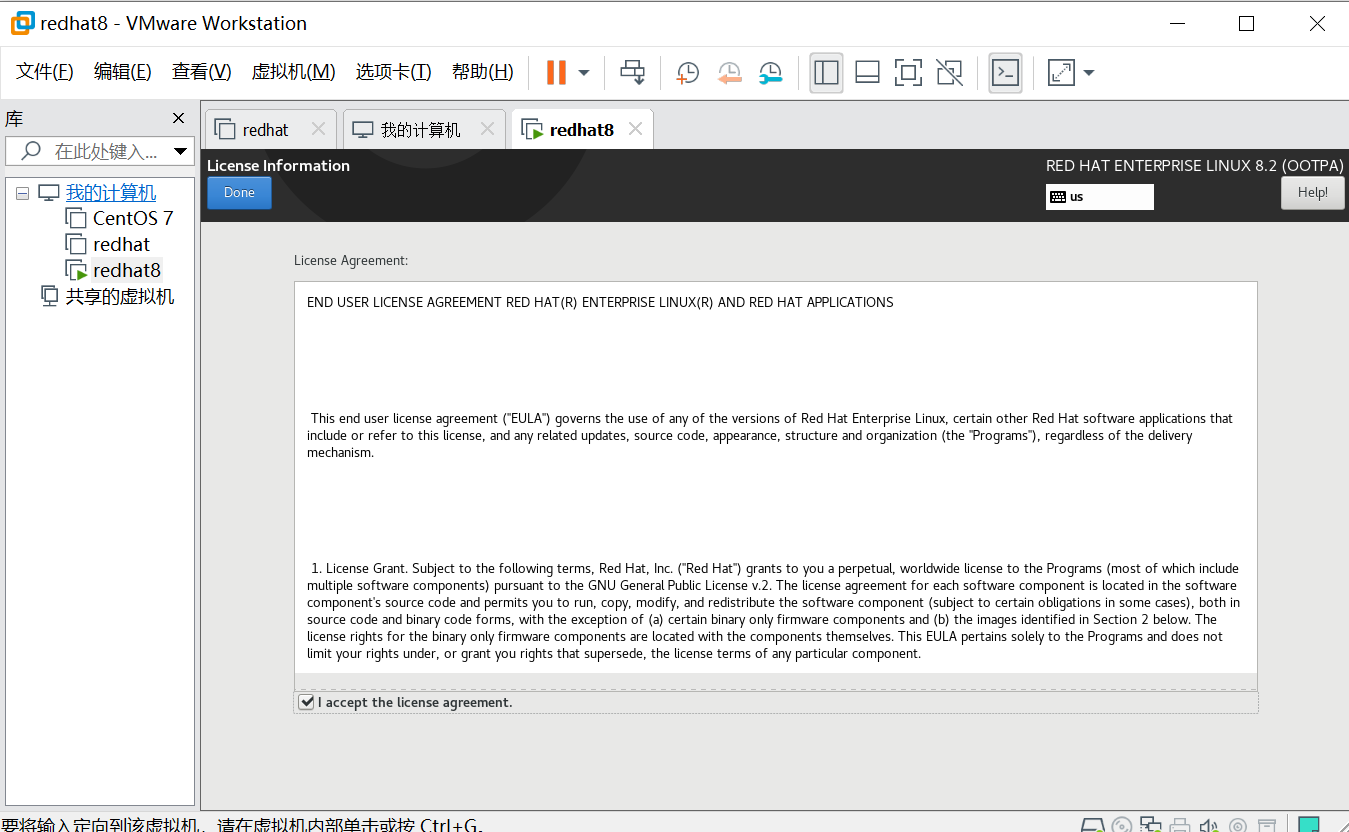1349x832 pixels.
Task: Click the network adapter status icon
Action: click(x=1151, y=825)
